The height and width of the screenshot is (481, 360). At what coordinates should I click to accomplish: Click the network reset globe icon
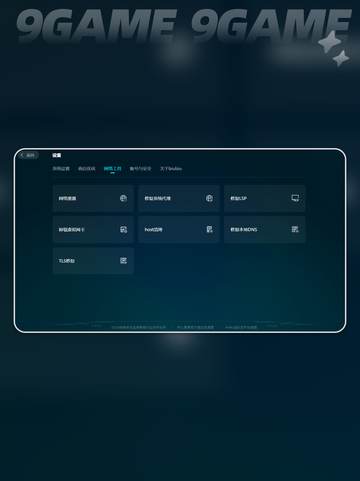tap(123, 198)
